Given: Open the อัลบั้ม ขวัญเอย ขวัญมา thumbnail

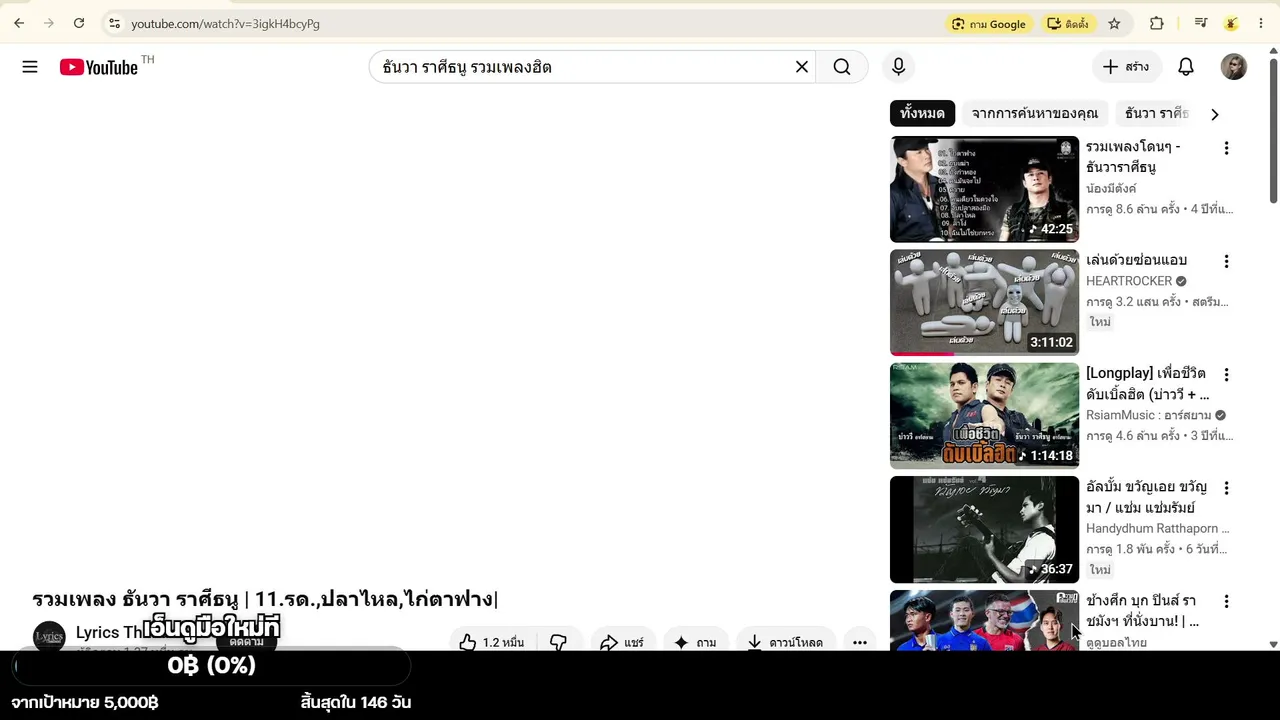Looking at the screenshot, I should 984,529.
